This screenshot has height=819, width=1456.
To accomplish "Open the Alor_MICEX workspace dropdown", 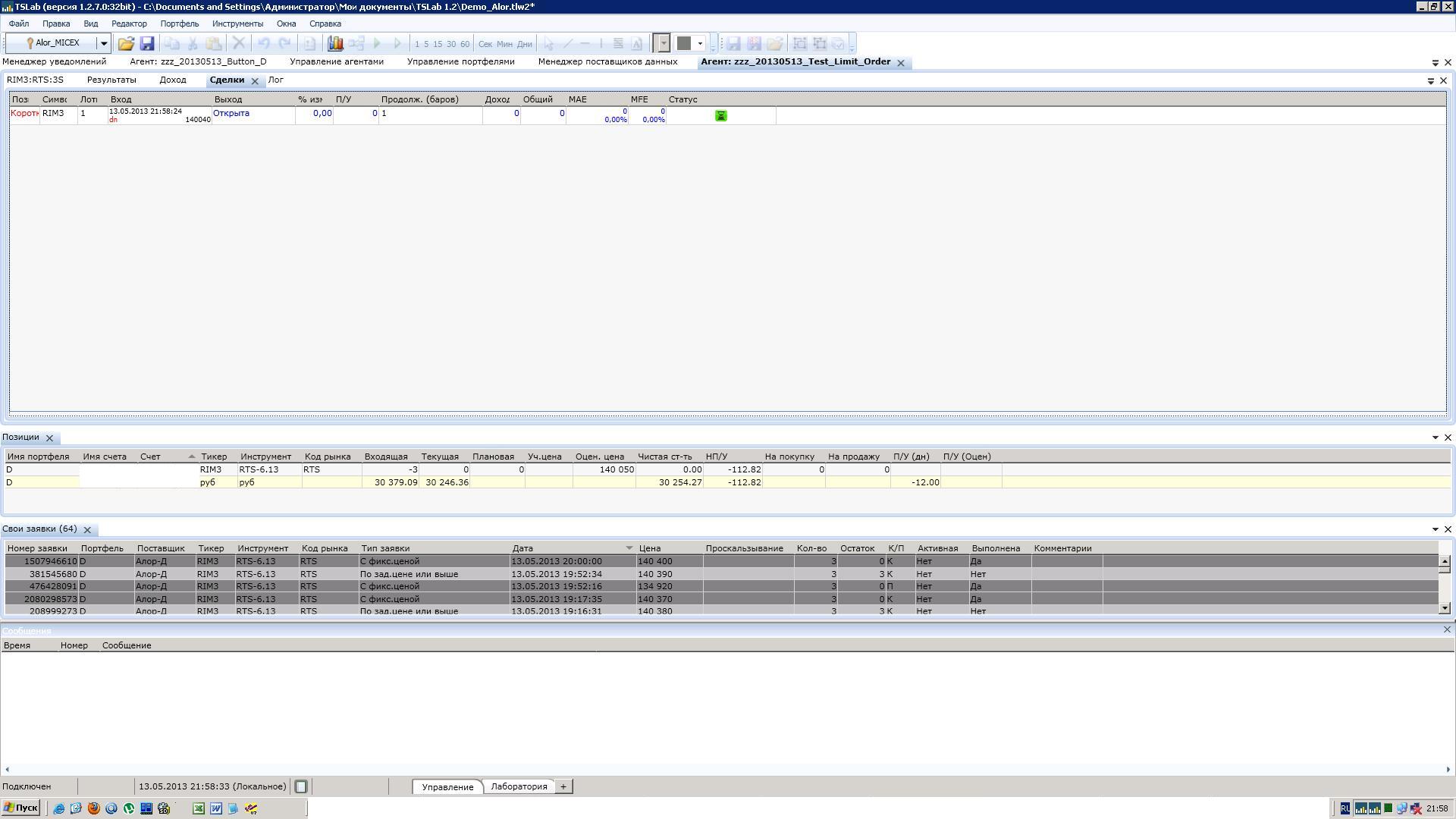I will pos(104,44).
